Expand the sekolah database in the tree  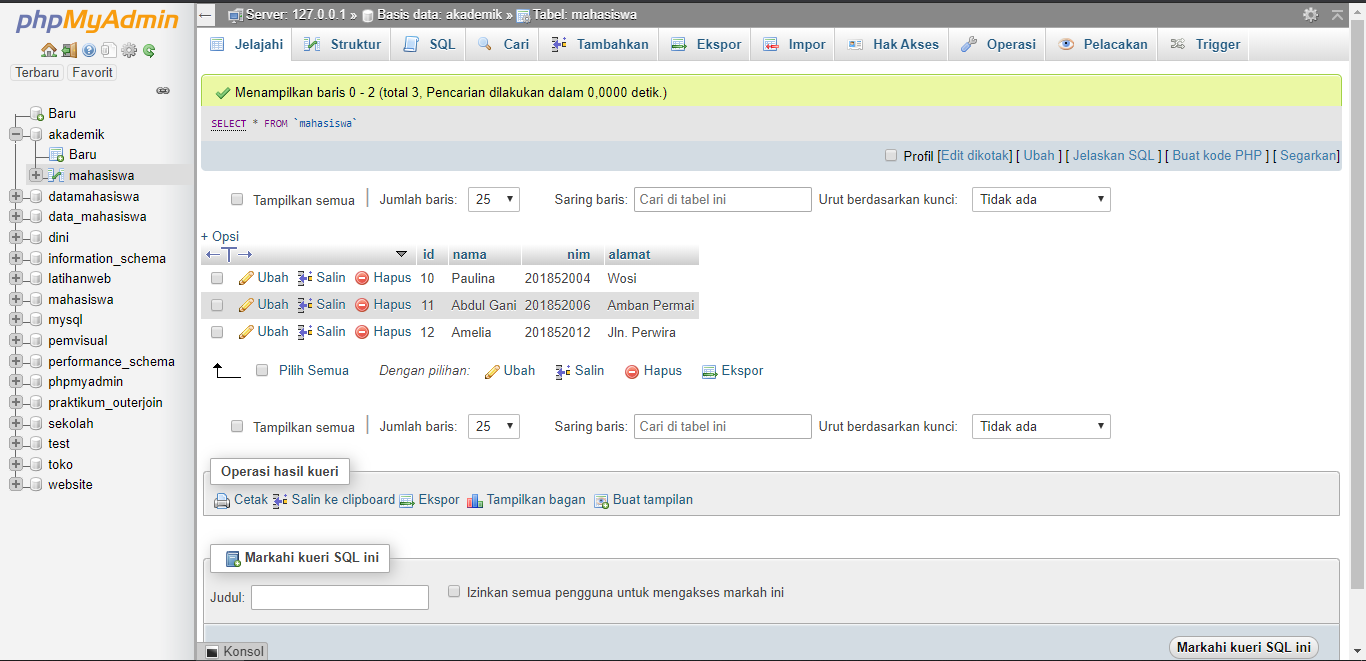(x=15, y=422)
